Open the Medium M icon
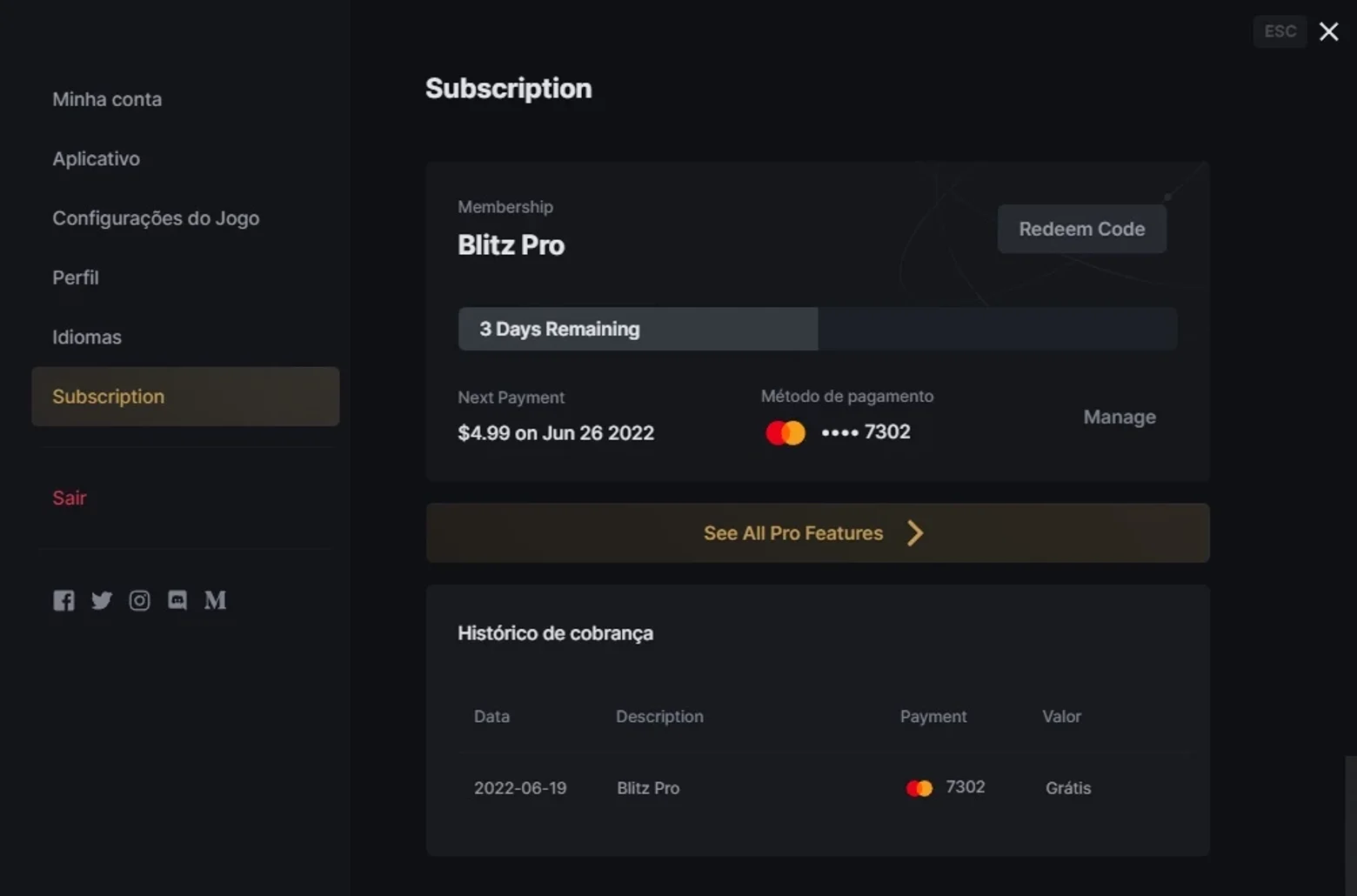The width and height of the screenshot is (1357, 896). (x=215, y=600)
